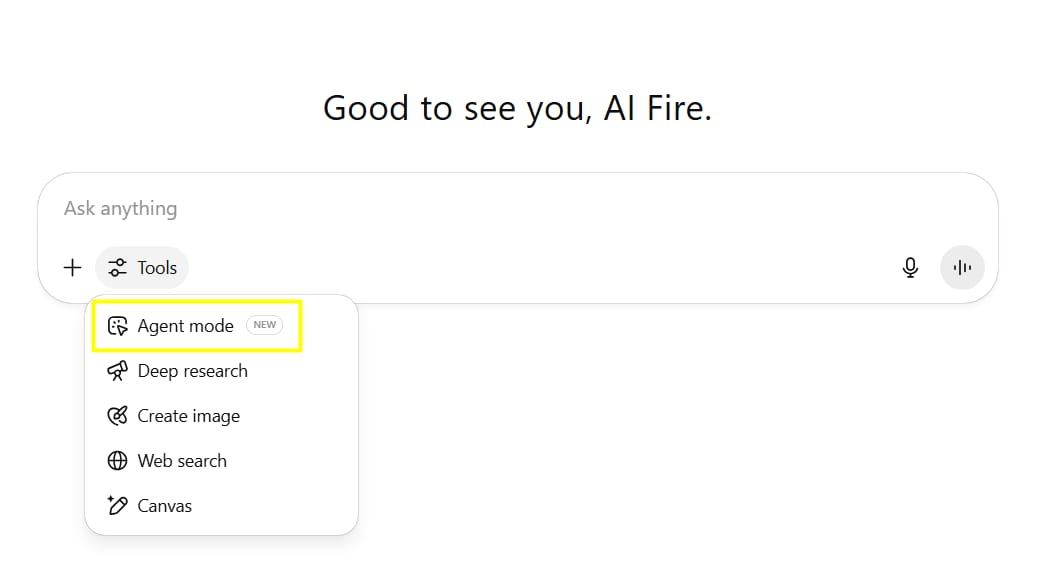Click the greeting heading text
Image resolution: width=1049 pixels, height=582 pixels.
click(x=517, y=108)
